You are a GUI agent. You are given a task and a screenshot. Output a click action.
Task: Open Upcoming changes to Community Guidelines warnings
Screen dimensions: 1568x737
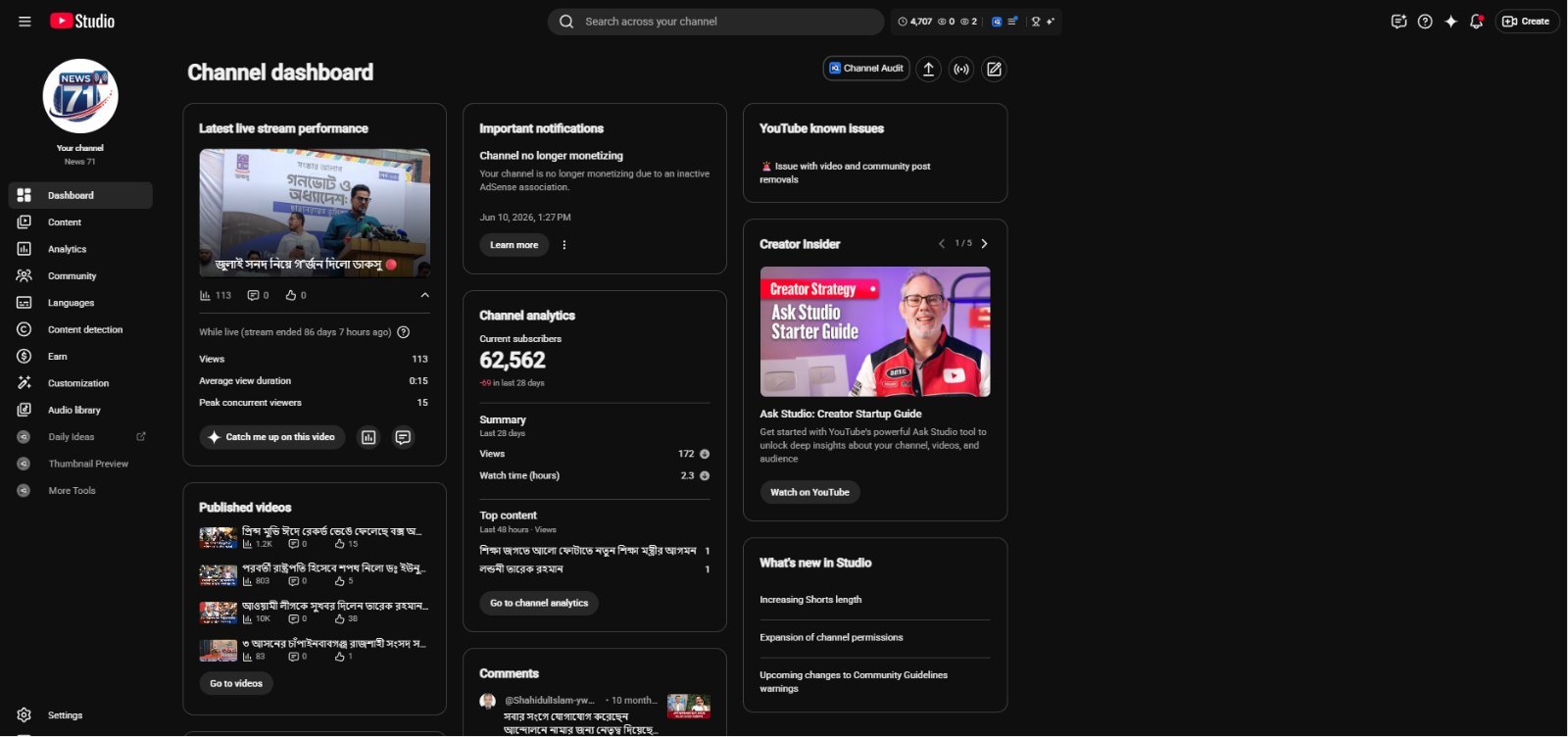click(854, 681)
